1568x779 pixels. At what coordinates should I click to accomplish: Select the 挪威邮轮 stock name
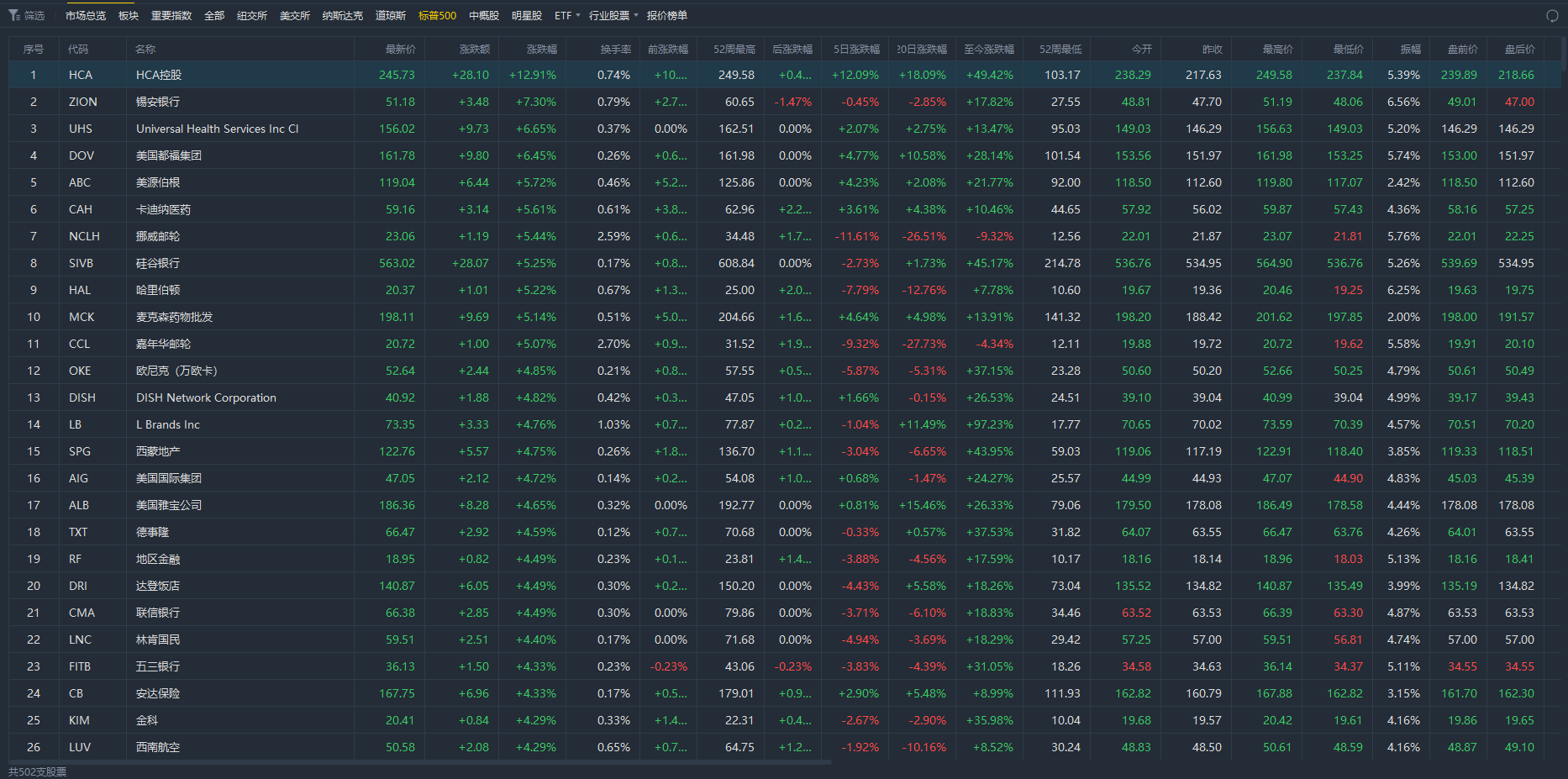pos(158,236)
